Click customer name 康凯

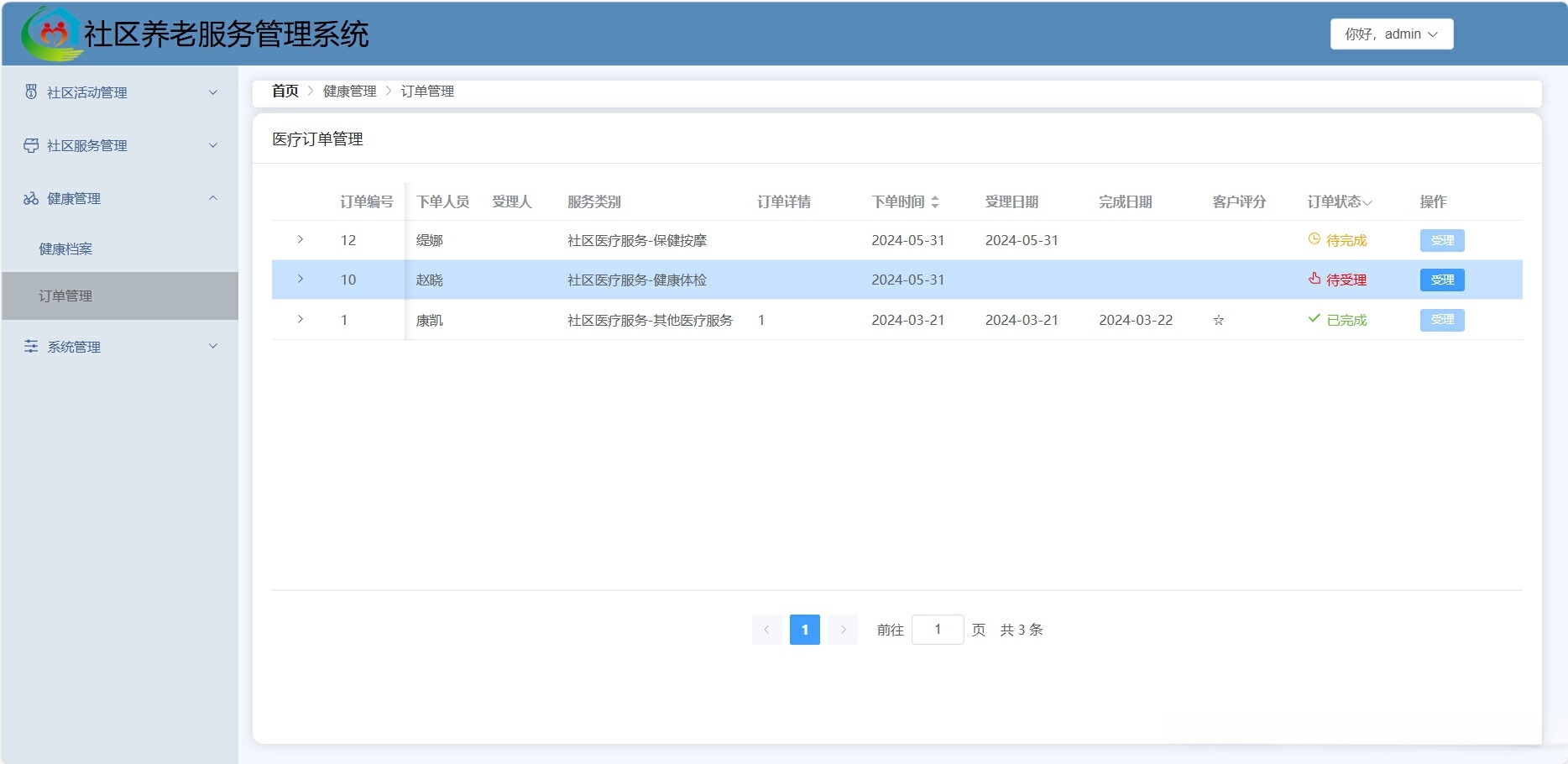tap(430, 320)
